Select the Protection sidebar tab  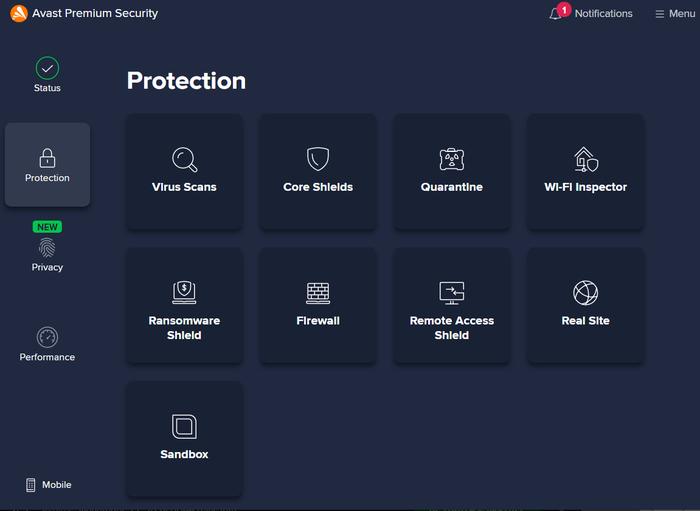click(47, 165)
